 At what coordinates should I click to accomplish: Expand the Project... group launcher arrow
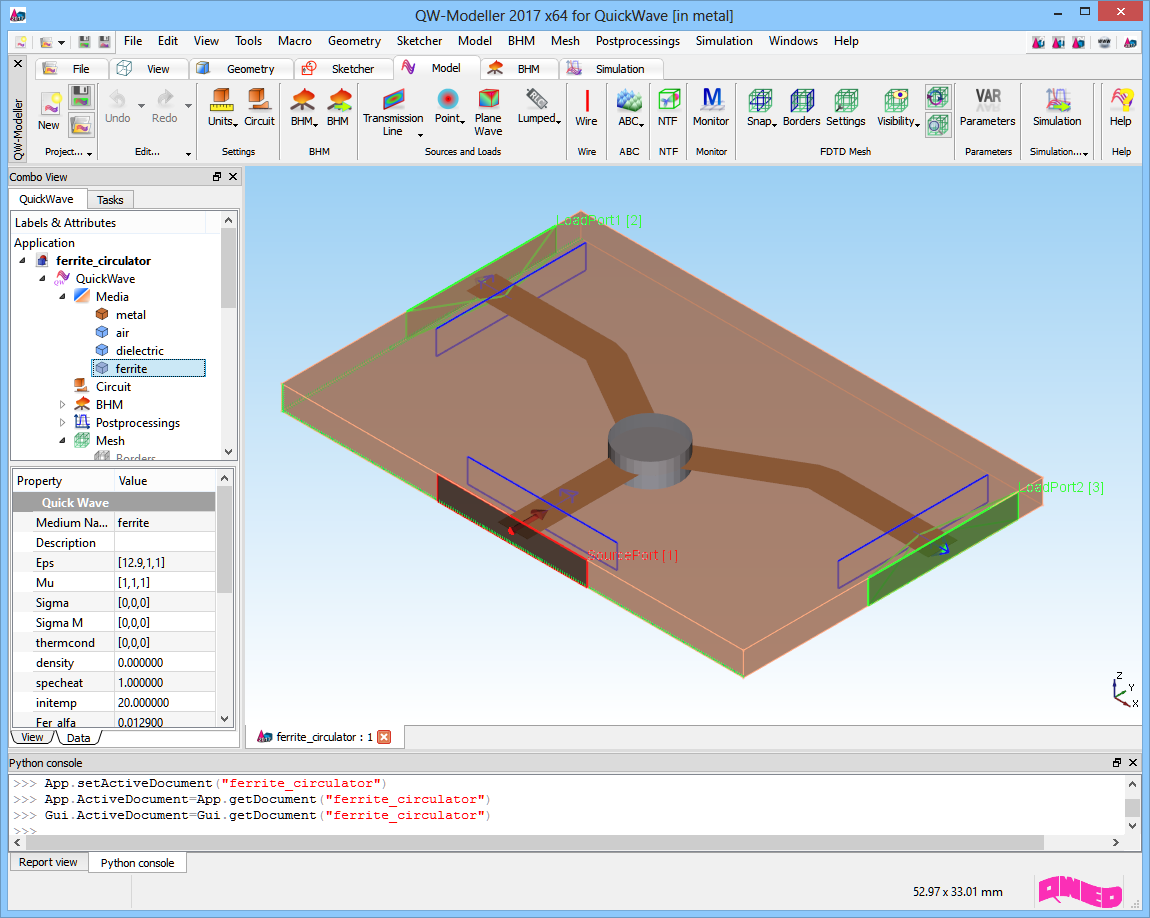[x=89, y=153]
